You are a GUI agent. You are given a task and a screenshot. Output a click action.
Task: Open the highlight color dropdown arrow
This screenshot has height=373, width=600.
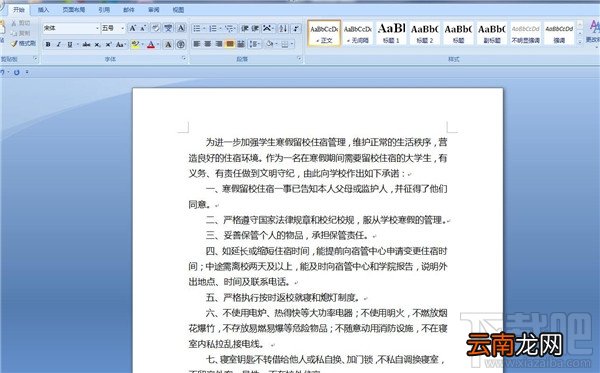coord(142,44)
